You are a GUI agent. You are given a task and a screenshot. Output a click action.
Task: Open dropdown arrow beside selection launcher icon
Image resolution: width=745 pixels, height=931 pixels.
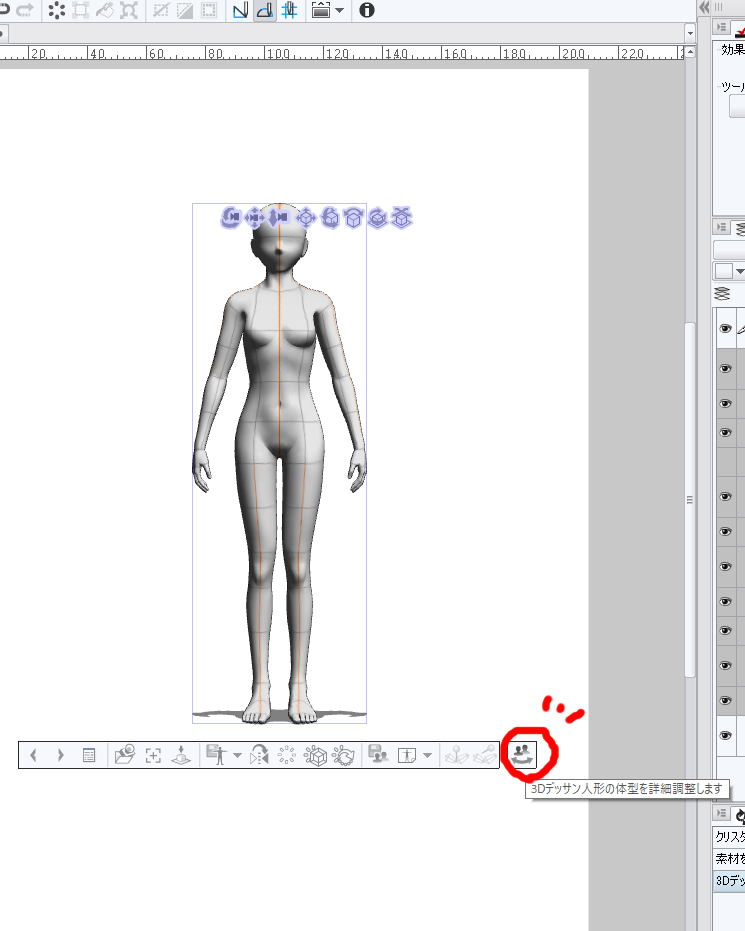[340, 10]
